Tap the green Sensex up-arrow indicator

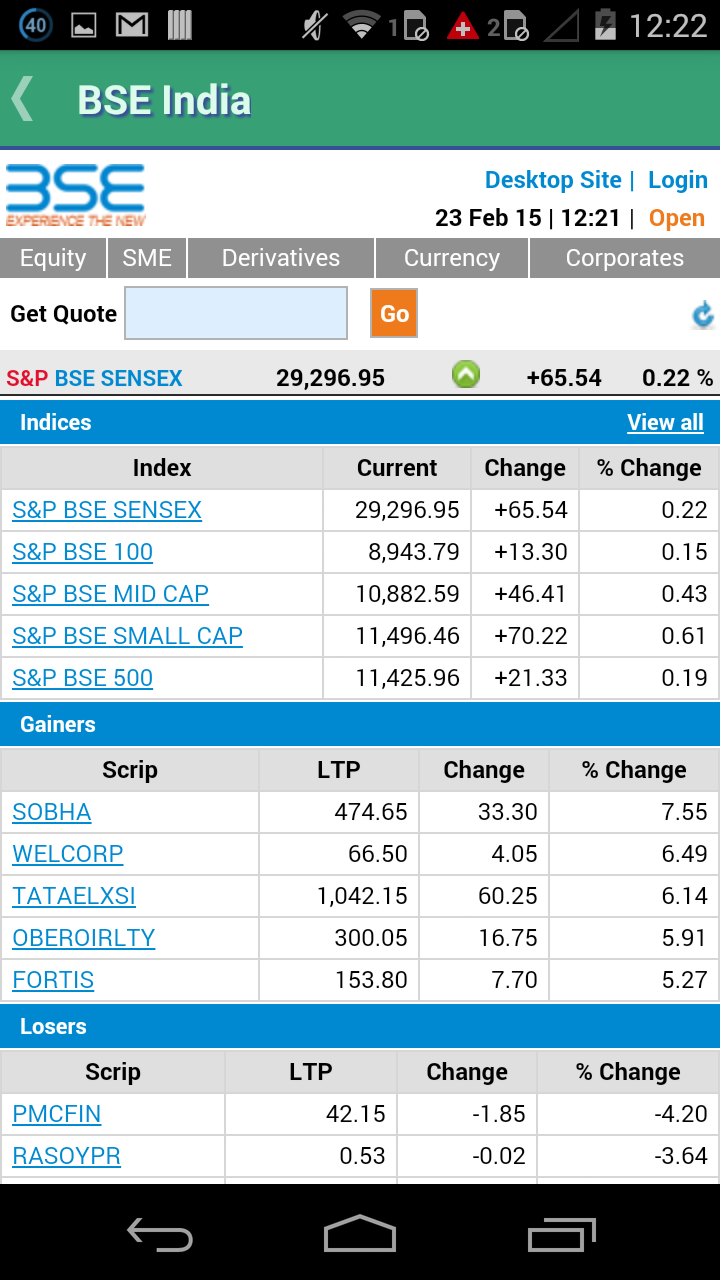(466, 375)
